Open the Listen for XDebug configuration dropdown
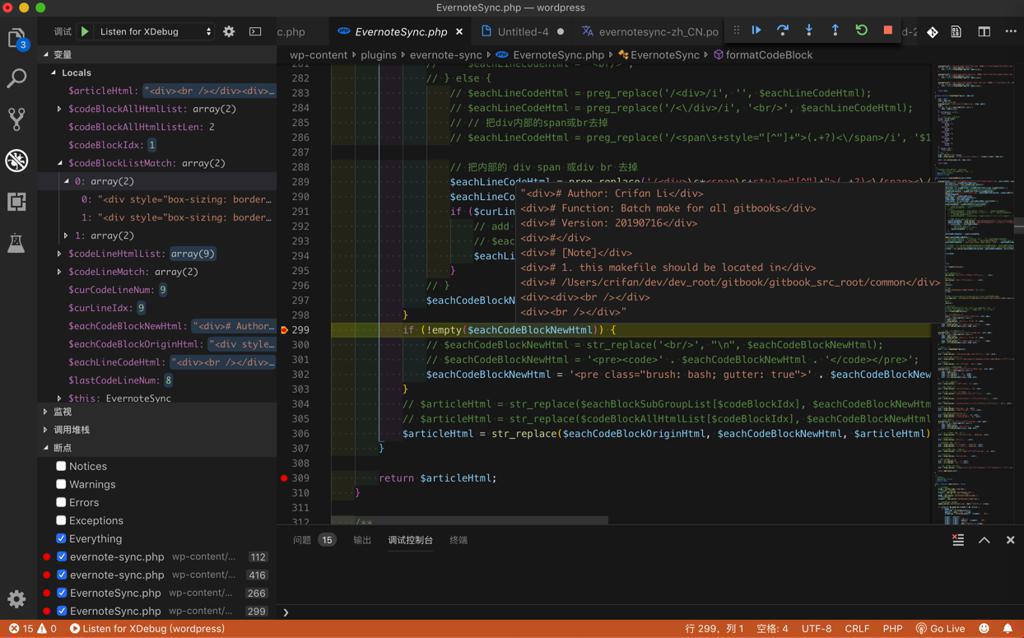 pyautogui.click(x=155, y=32)
